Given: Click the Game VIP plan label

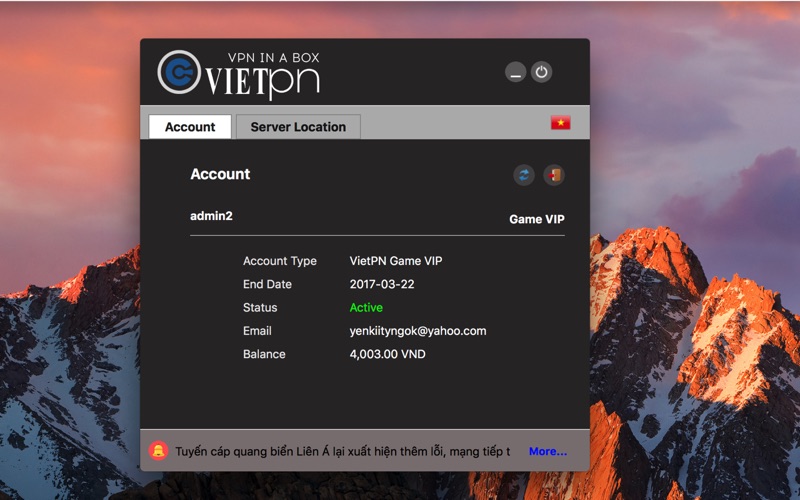Looking at the screenshot, I should (537, 219).
